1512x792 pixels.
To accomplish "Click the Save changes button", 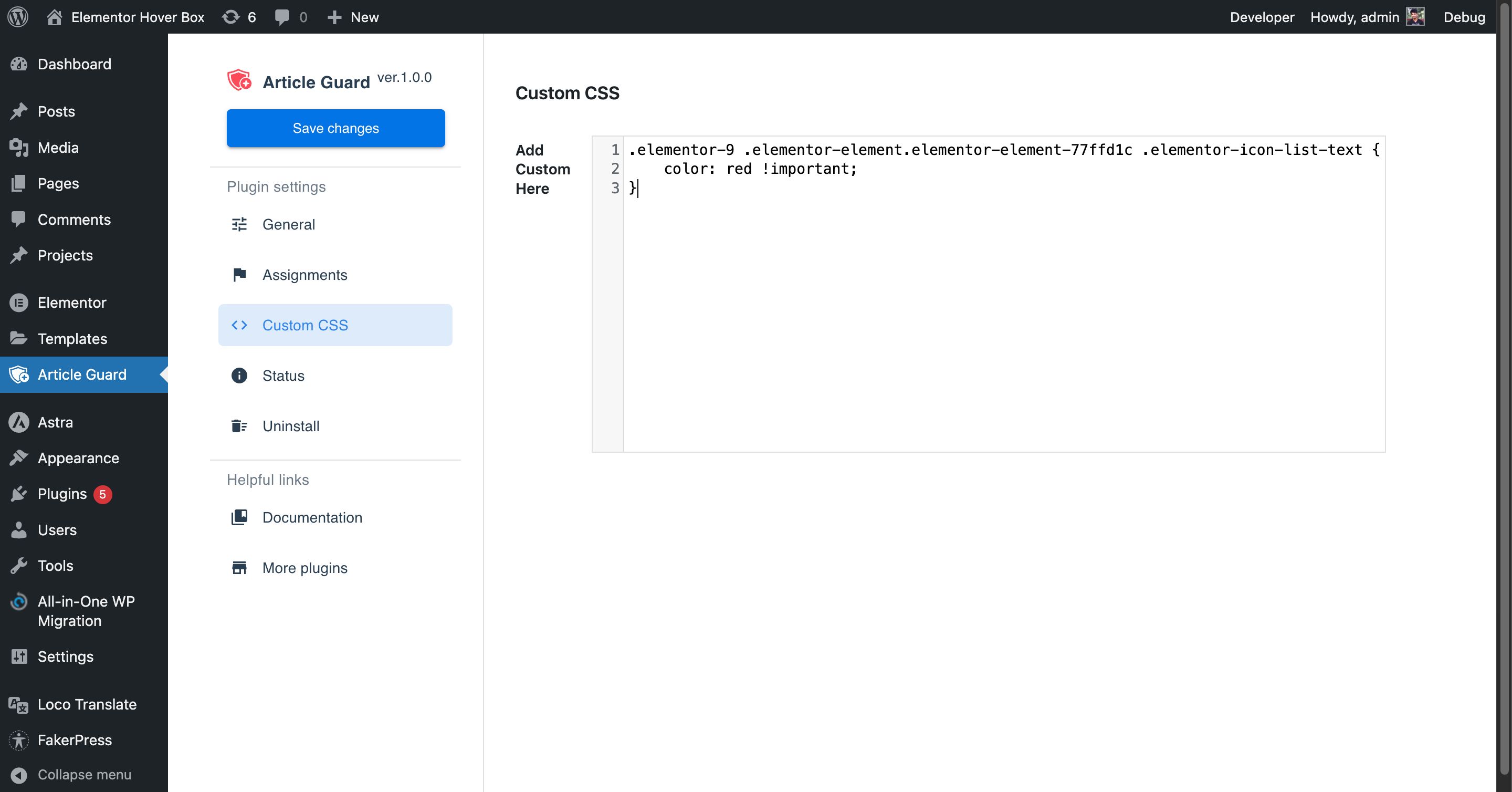I will point(336,128).
